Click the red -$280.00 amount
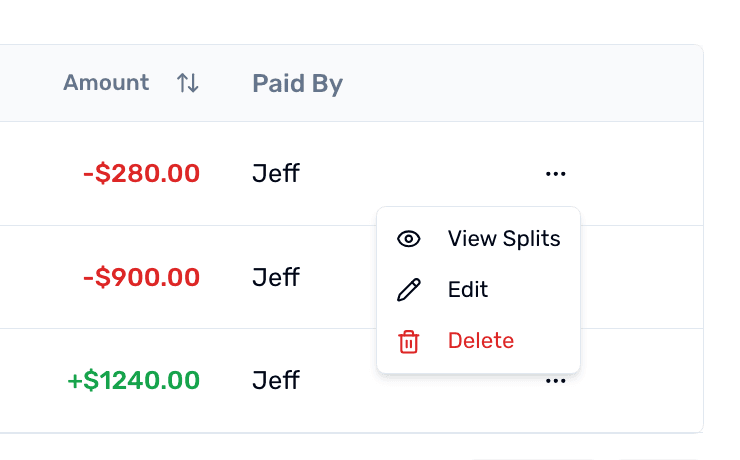The width and height of the screenshot is (740, 460). pyautogui.click(x=141, y=174)
